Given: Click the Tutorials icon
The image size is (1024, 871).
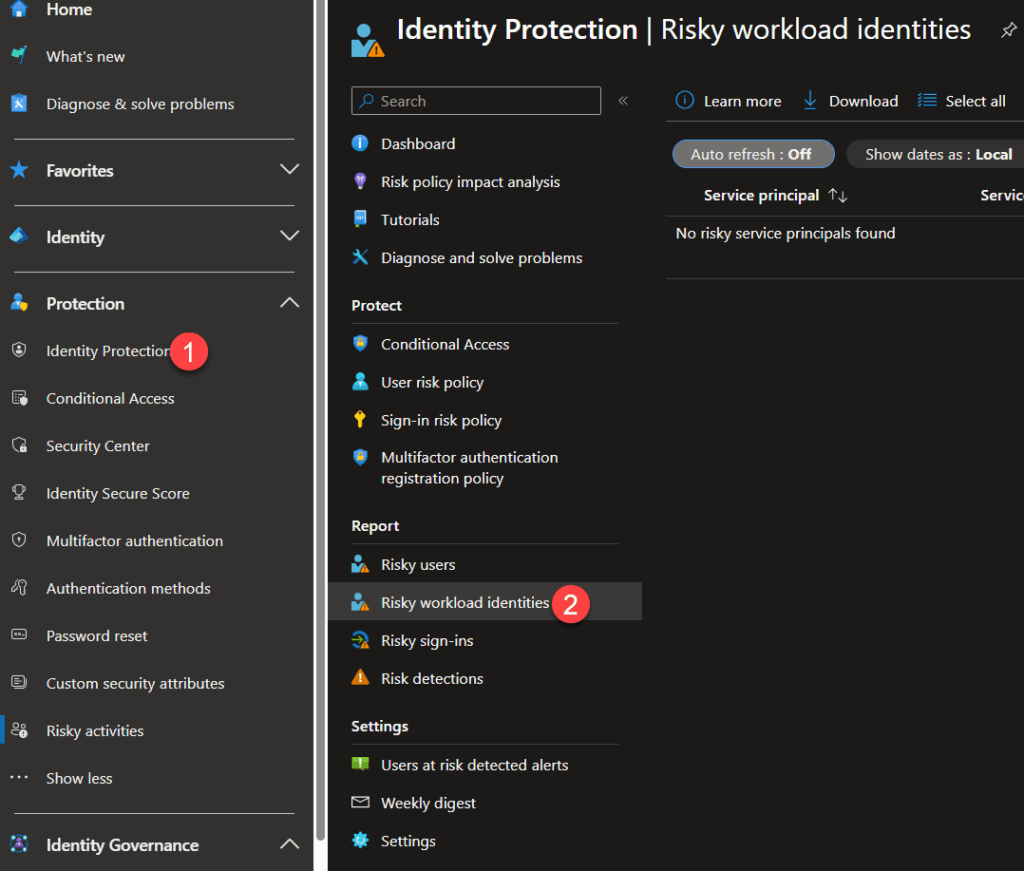Looking at the screenshot, I should (x=360, y=219).
